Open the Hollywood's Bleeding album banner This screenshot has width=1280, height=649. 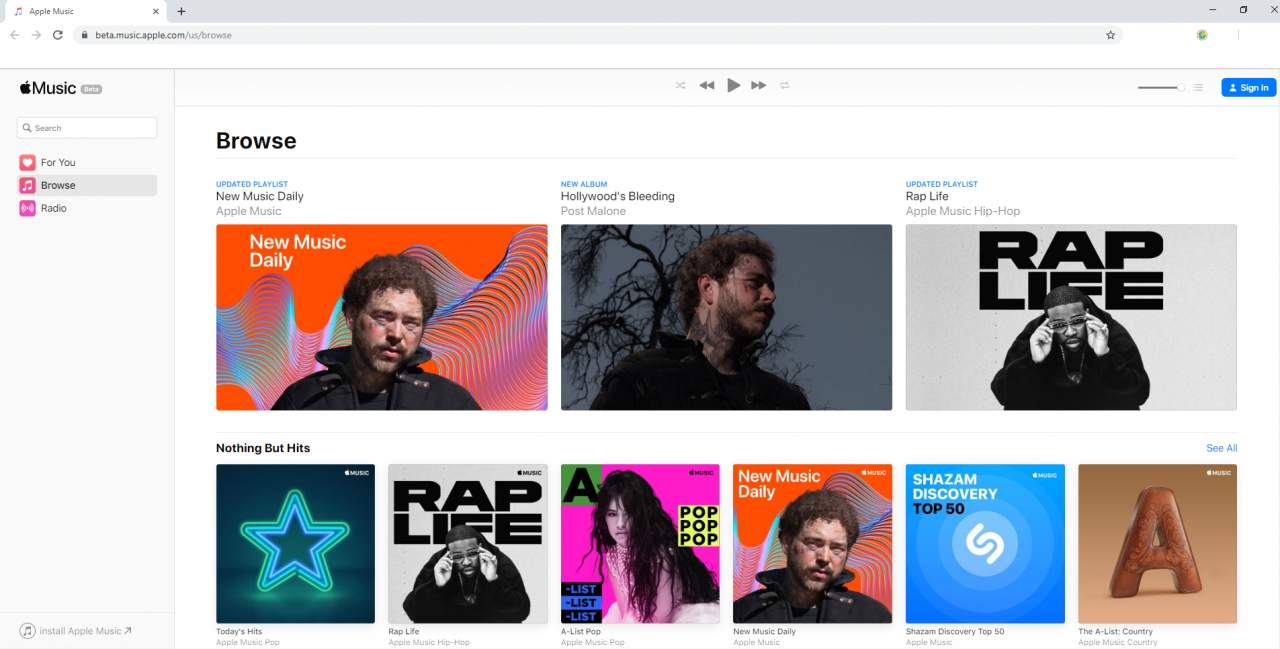point(726,317)
